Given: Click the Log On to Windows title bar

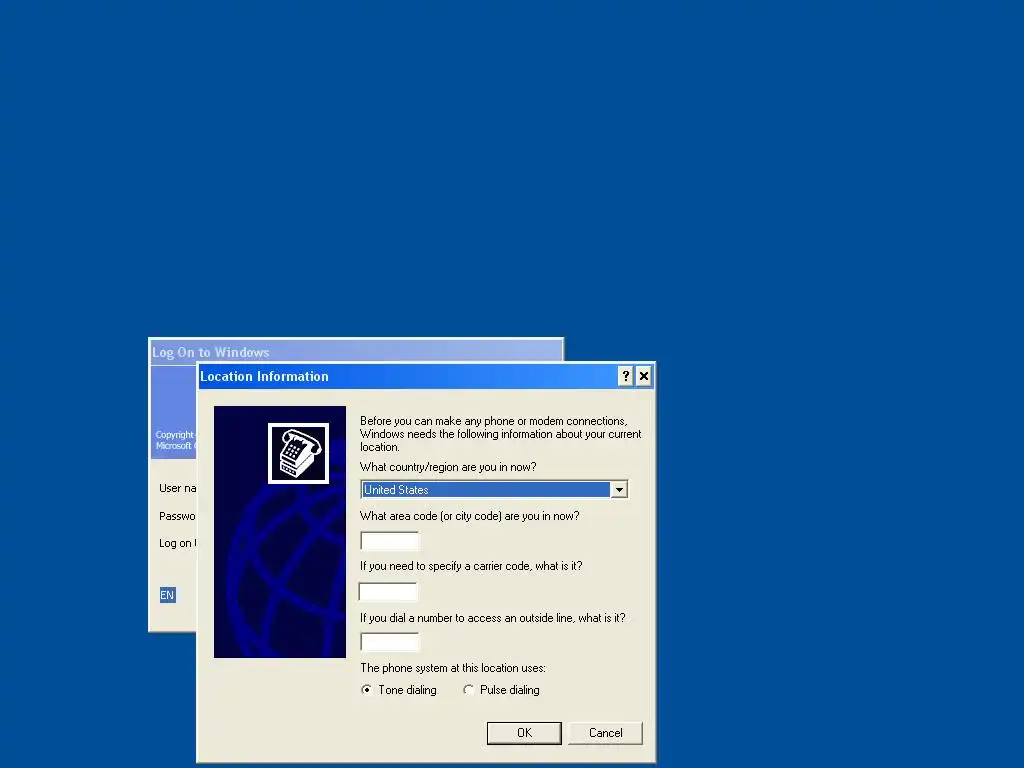Looking at the screenshot, I should pyautogui.click(x=357, y=351).
